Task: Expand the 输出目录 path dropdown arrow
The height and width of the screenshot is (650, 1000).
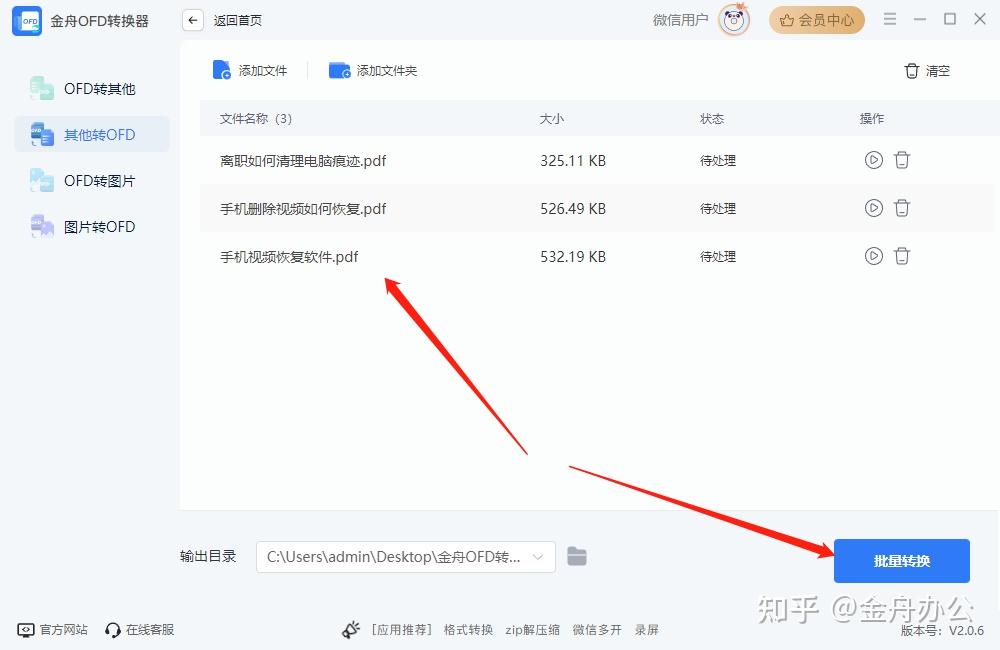Action: click(538, 557)
